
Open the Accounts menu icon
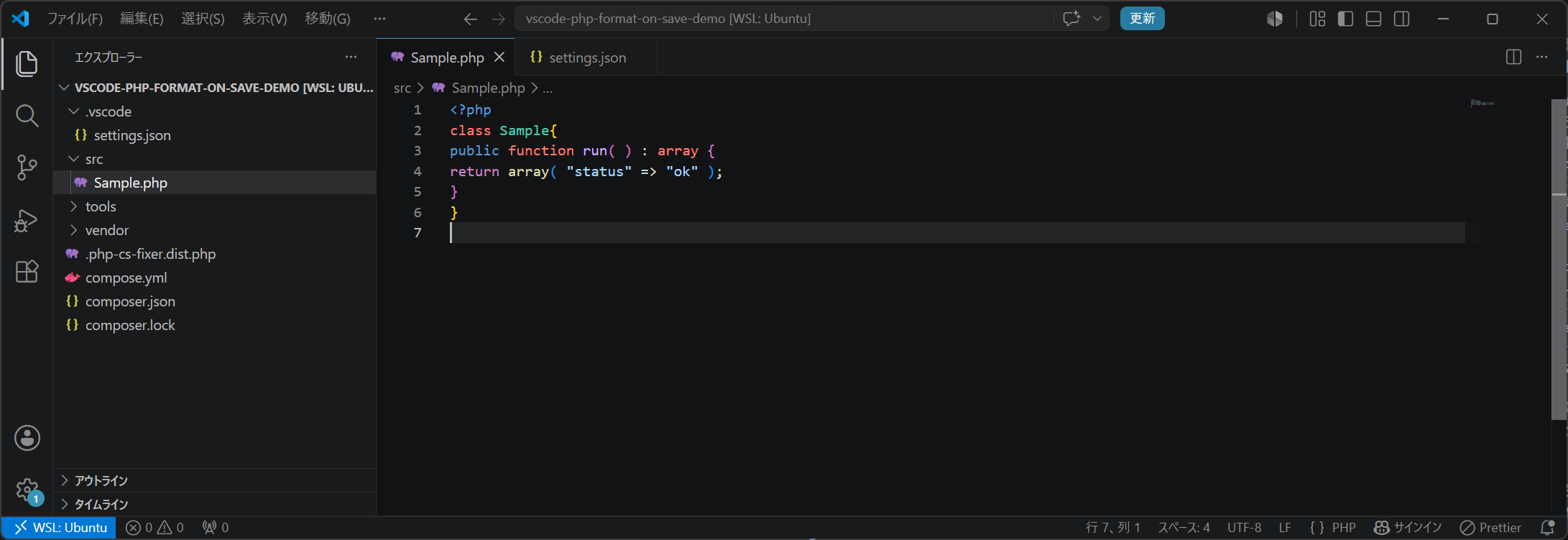click(x=27, y=438)
